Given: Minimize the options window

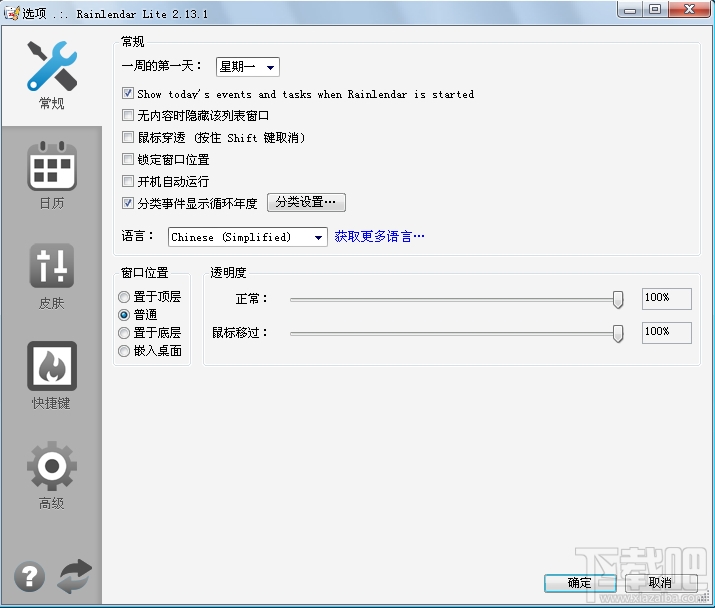Looking at the screenshot, I should click(630, 10).
